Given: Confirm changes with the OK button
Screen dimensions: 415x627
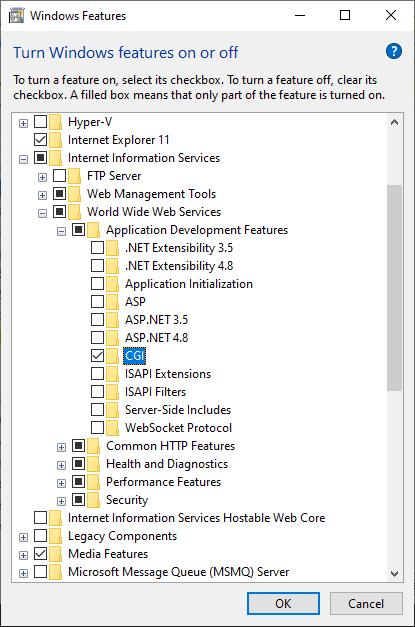Looking at the screenshot, I should [x=283, y=603].
